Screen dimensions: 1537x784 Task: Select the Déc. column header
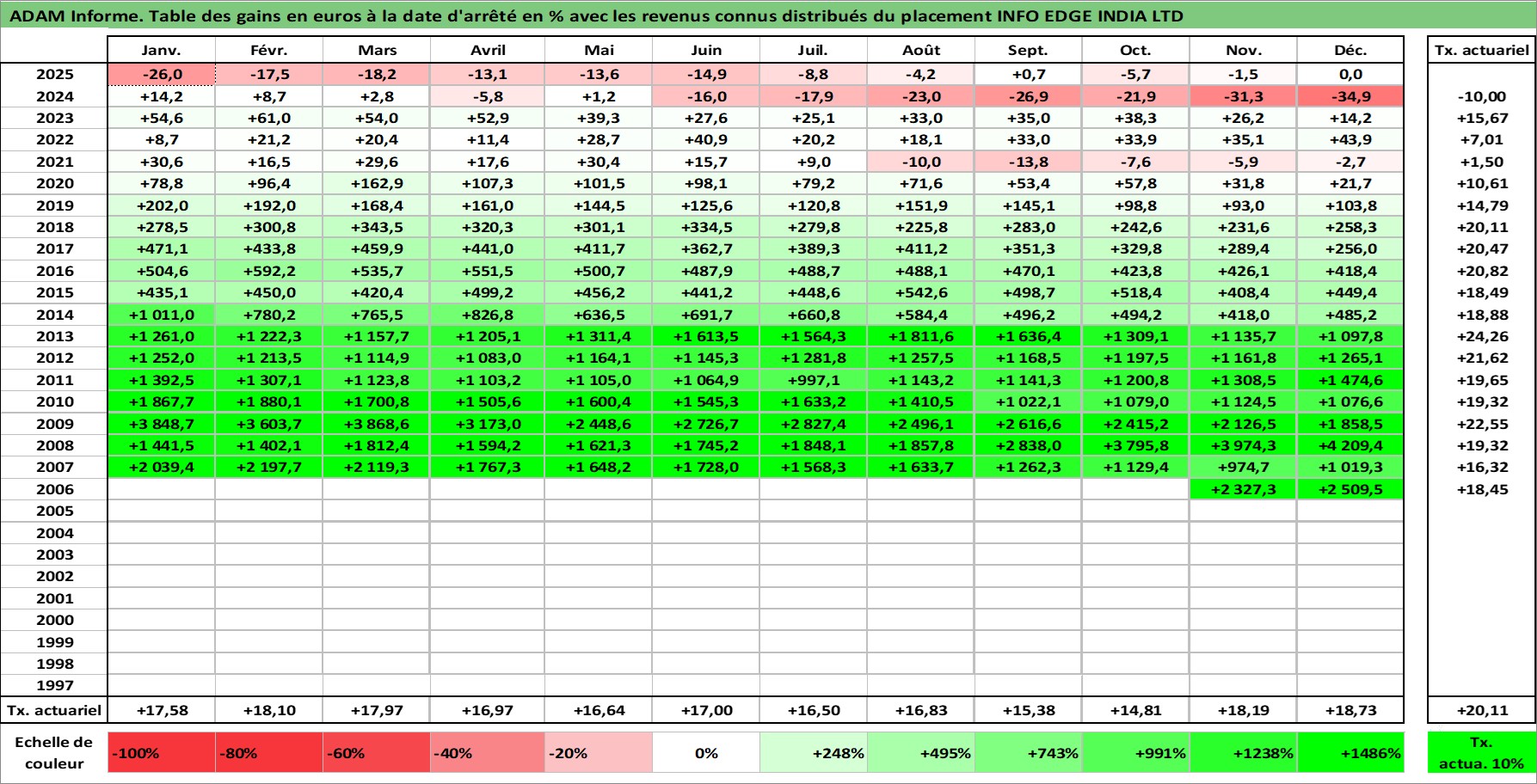pos(1350,50)
